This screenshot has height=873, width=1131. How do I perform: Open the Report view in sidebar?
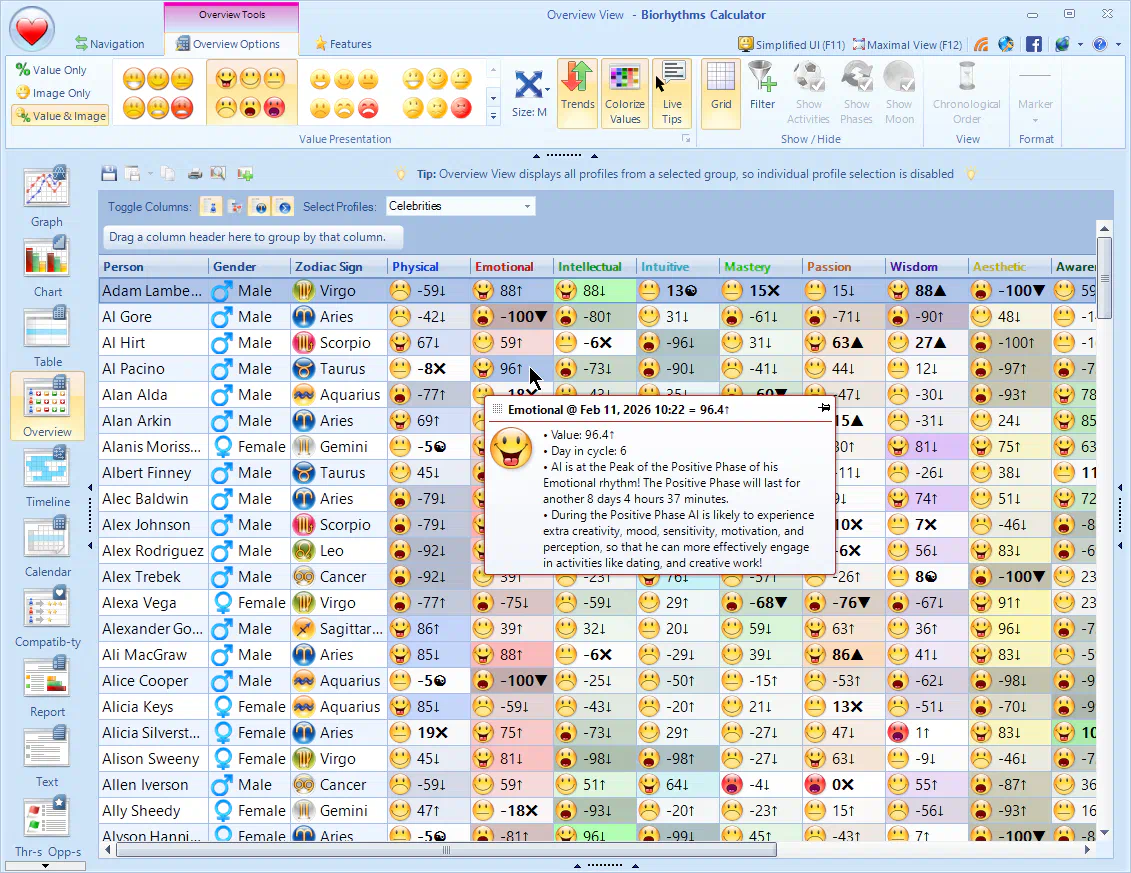coord(46,685)
